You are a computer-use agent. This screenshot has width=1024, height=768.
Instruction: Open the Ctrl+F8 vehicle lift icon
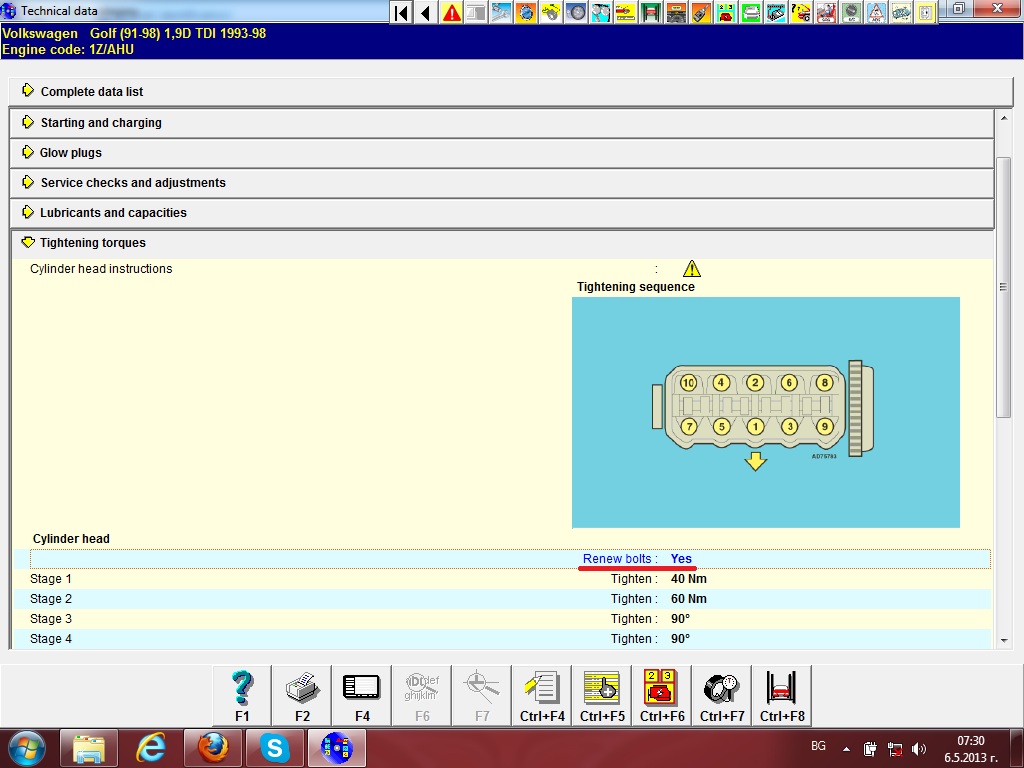[x=781, y=695]
